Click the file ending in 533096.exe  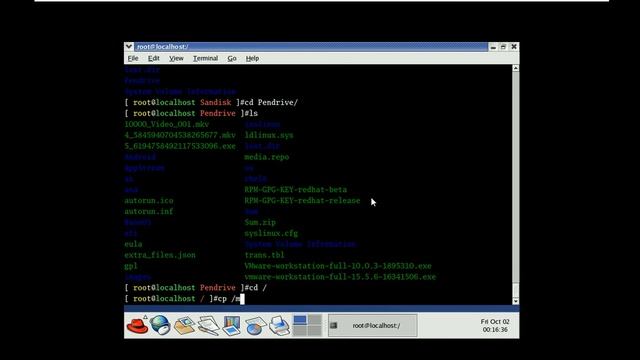180,146
